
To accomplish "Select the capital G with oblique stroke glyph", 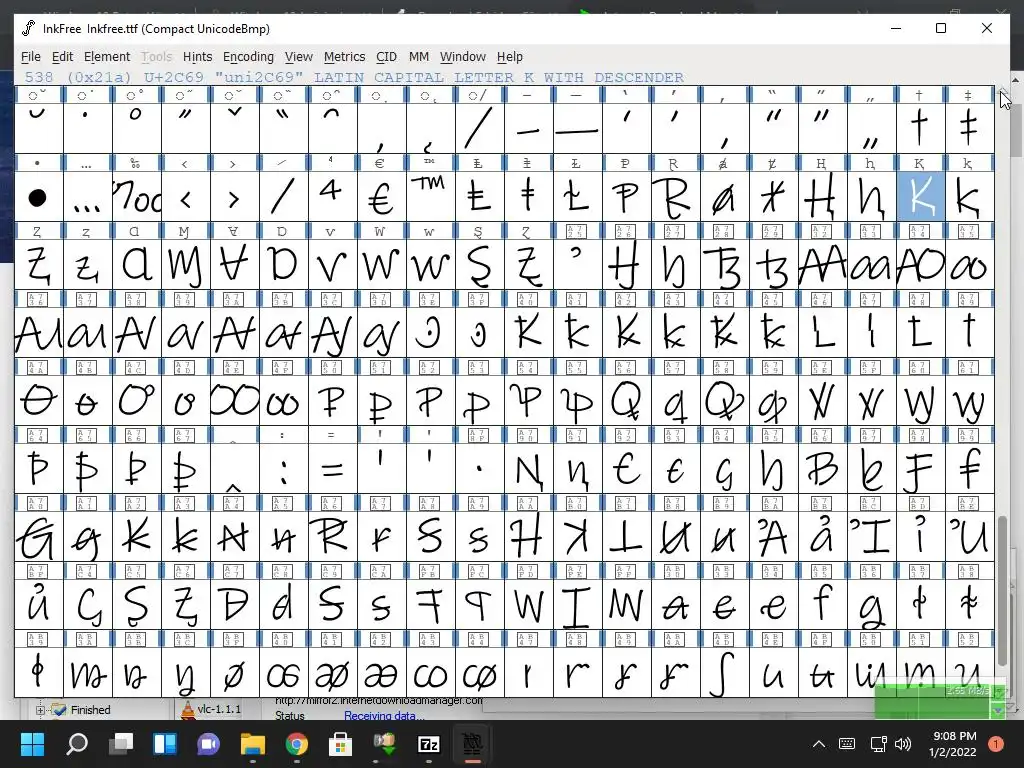I will pos(39,536).
